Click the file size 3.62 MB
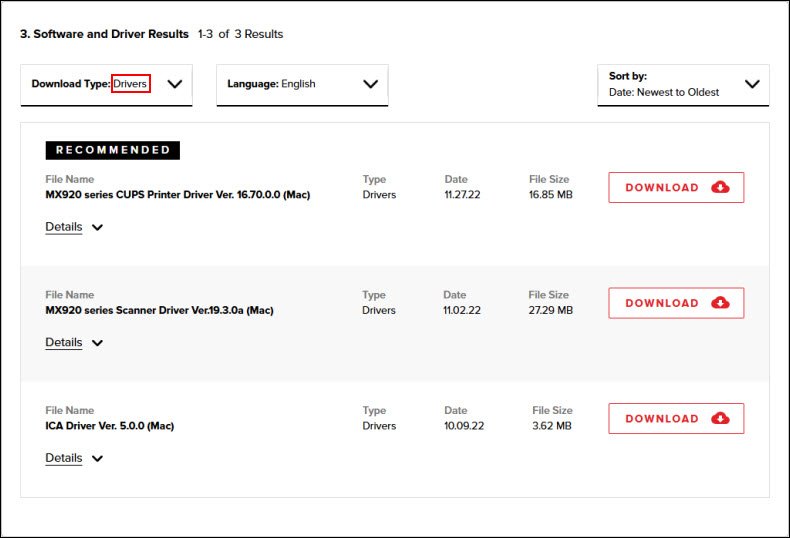 tap(552, 426)
